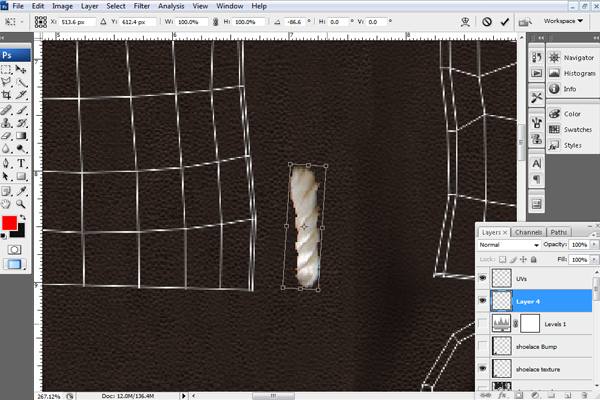This screenshot has width=600, height=400.
Task: Expand the Navigator dock to full panels
Action: point(596,38)
